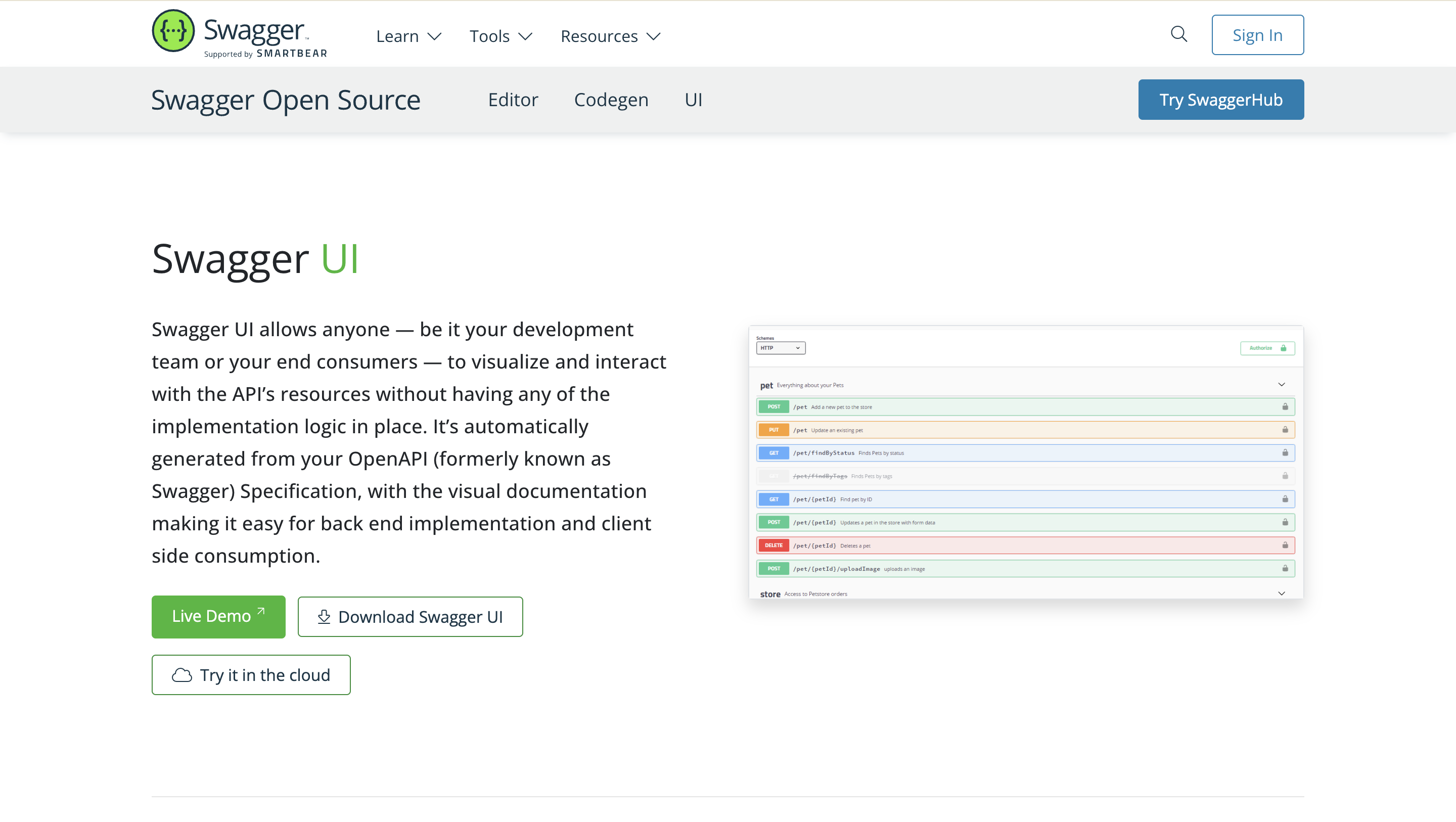Select the Editor tab

[x=513, y=99]
